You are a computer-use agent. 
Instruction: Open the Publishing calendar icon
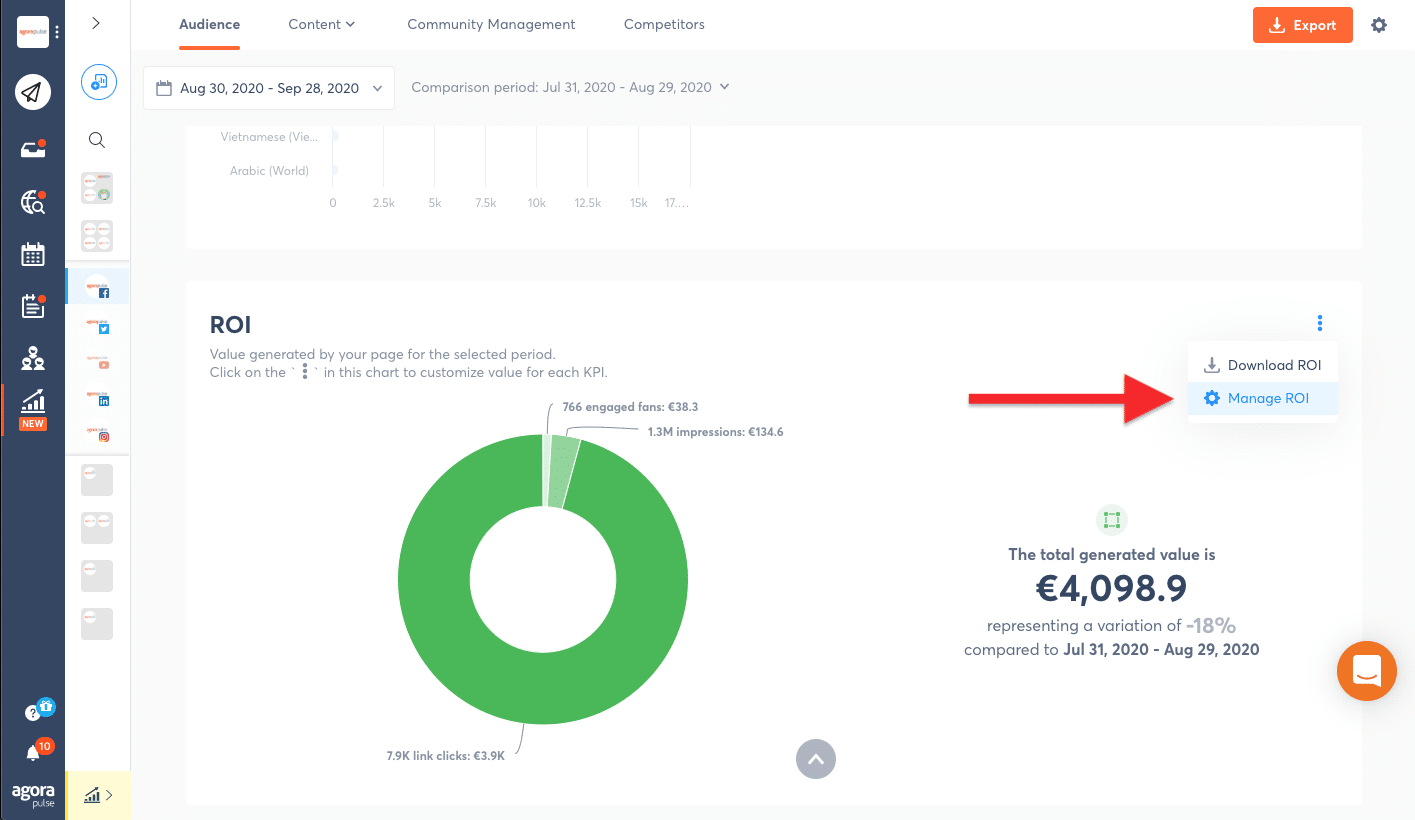(32, 254)
